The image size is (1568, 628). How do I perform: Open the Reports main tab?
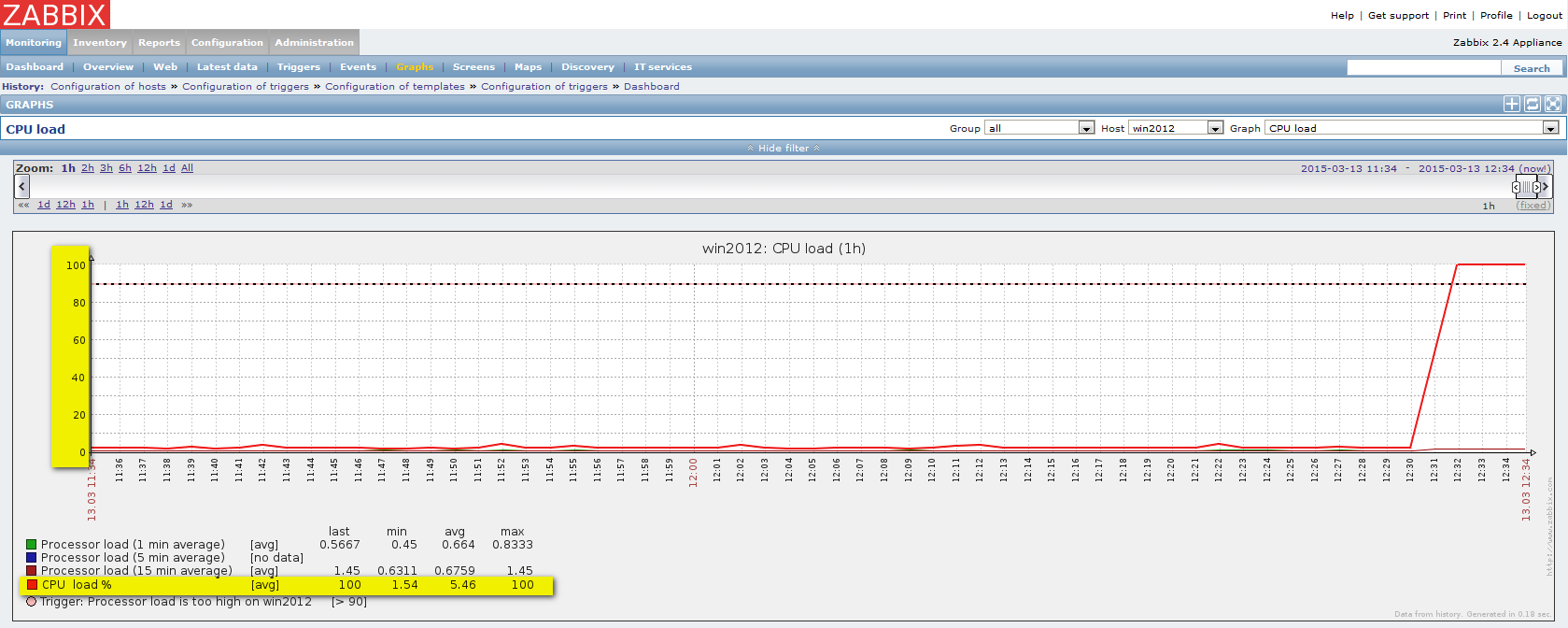click(x=159, y=42)
